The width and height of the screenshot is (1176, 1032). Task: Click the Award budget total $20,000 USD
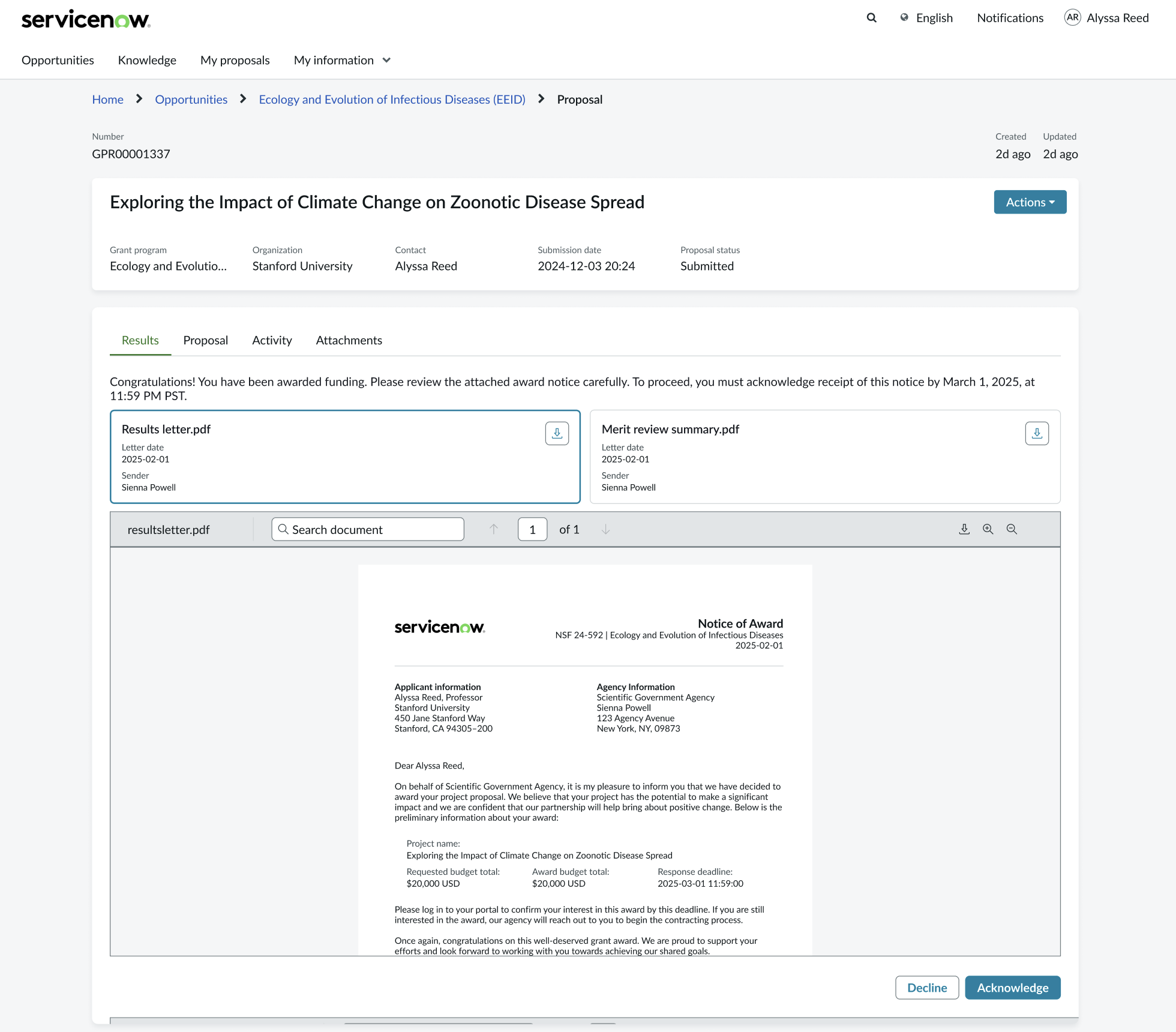[x=559, y=883]
